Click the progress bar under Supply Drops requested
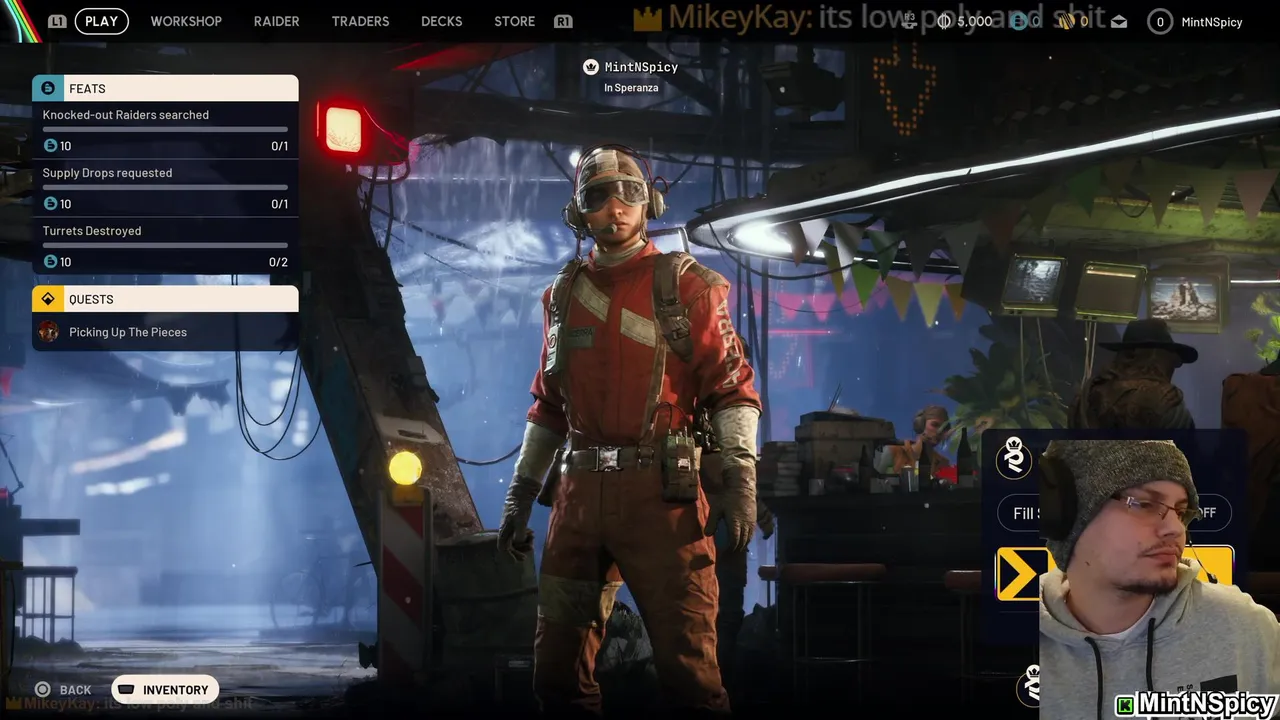This screenshot has height=720, width=1280. [x=165, y=187]
